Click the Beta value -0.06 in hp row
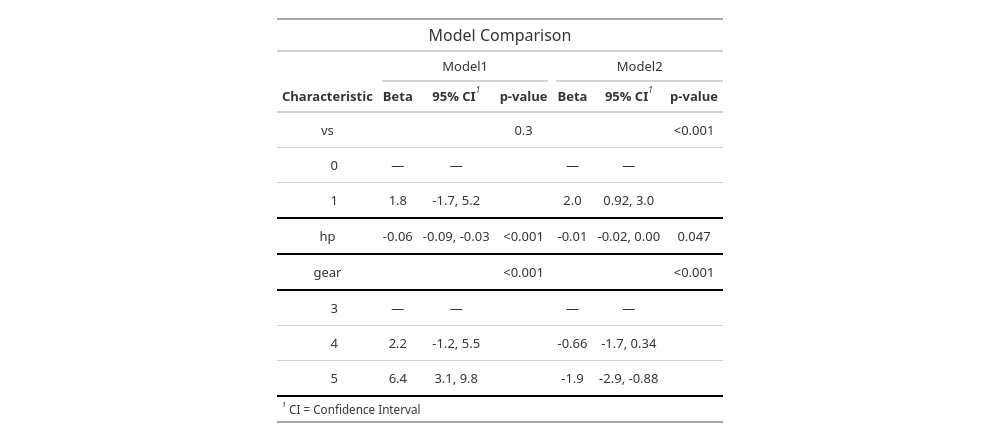The width and height of the screenshot is (1000, 441). tap(397, 237)
